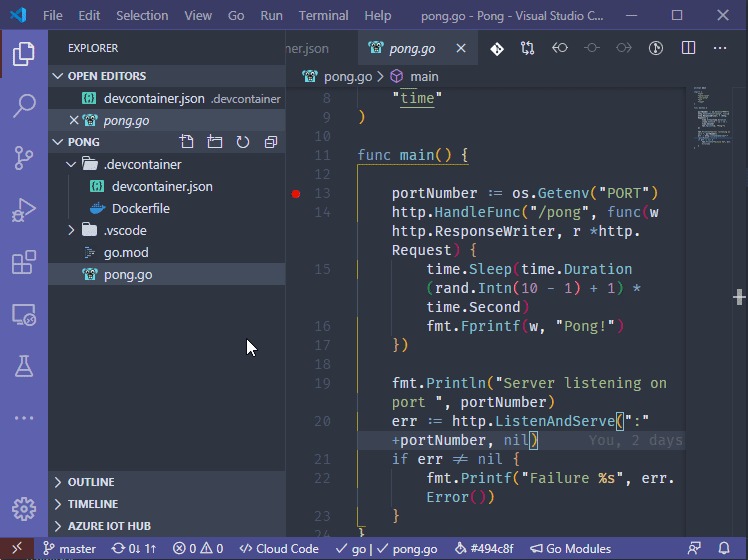Open the Terminal menu

click(323, 15)
